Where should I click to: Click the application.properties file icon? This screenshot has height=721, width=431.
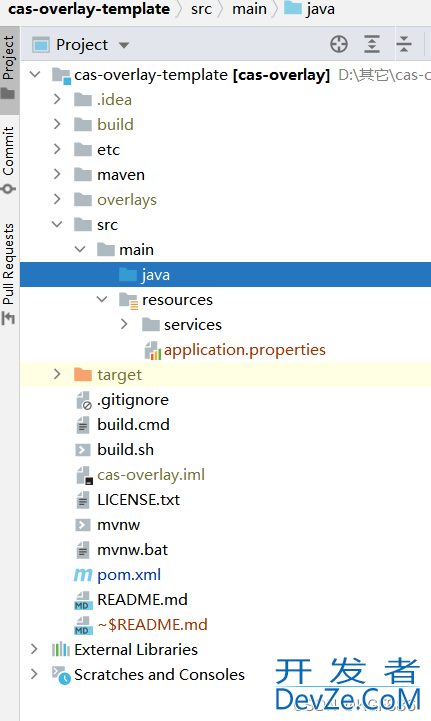(x=153, y=350)
